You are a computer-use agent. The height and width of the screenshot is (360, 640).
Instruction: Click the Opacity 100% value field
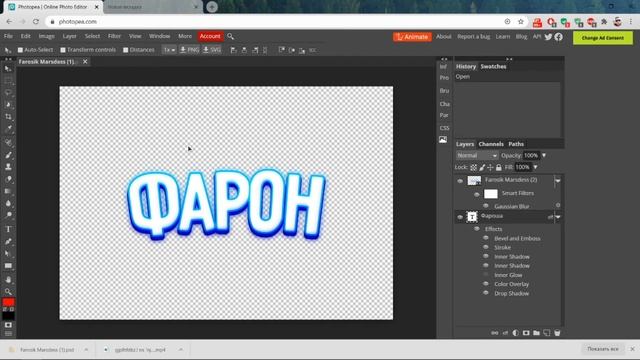click(x=531, y=156)
